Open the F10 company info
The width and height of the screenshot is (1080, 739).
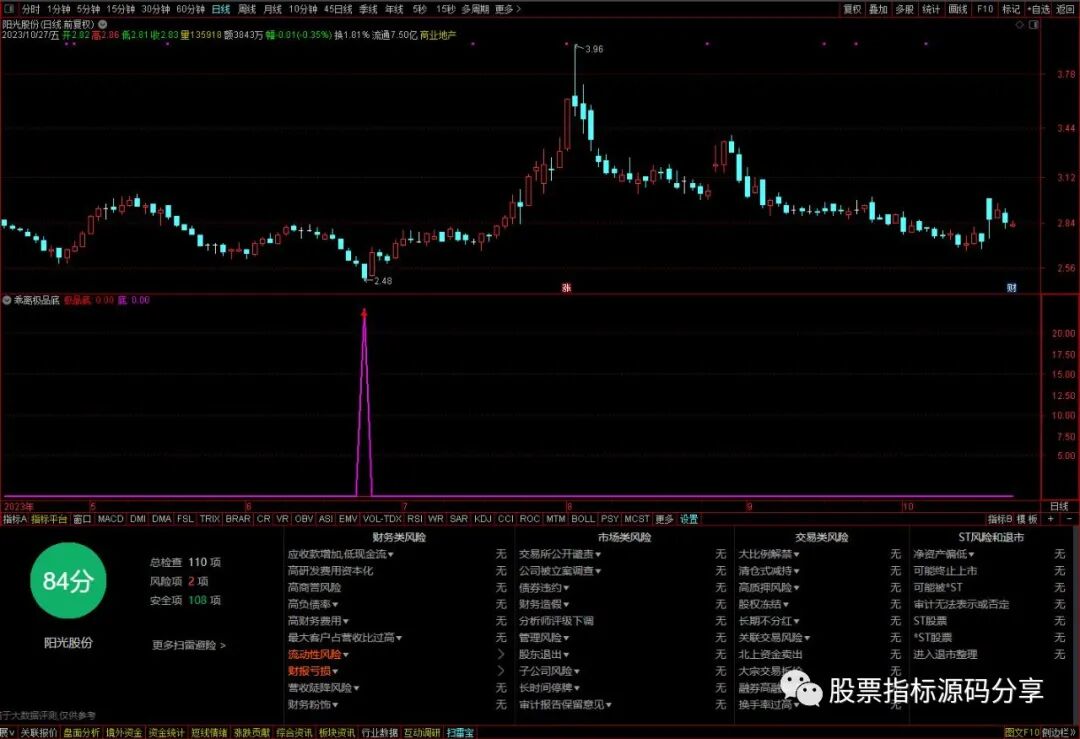[985, 9]
